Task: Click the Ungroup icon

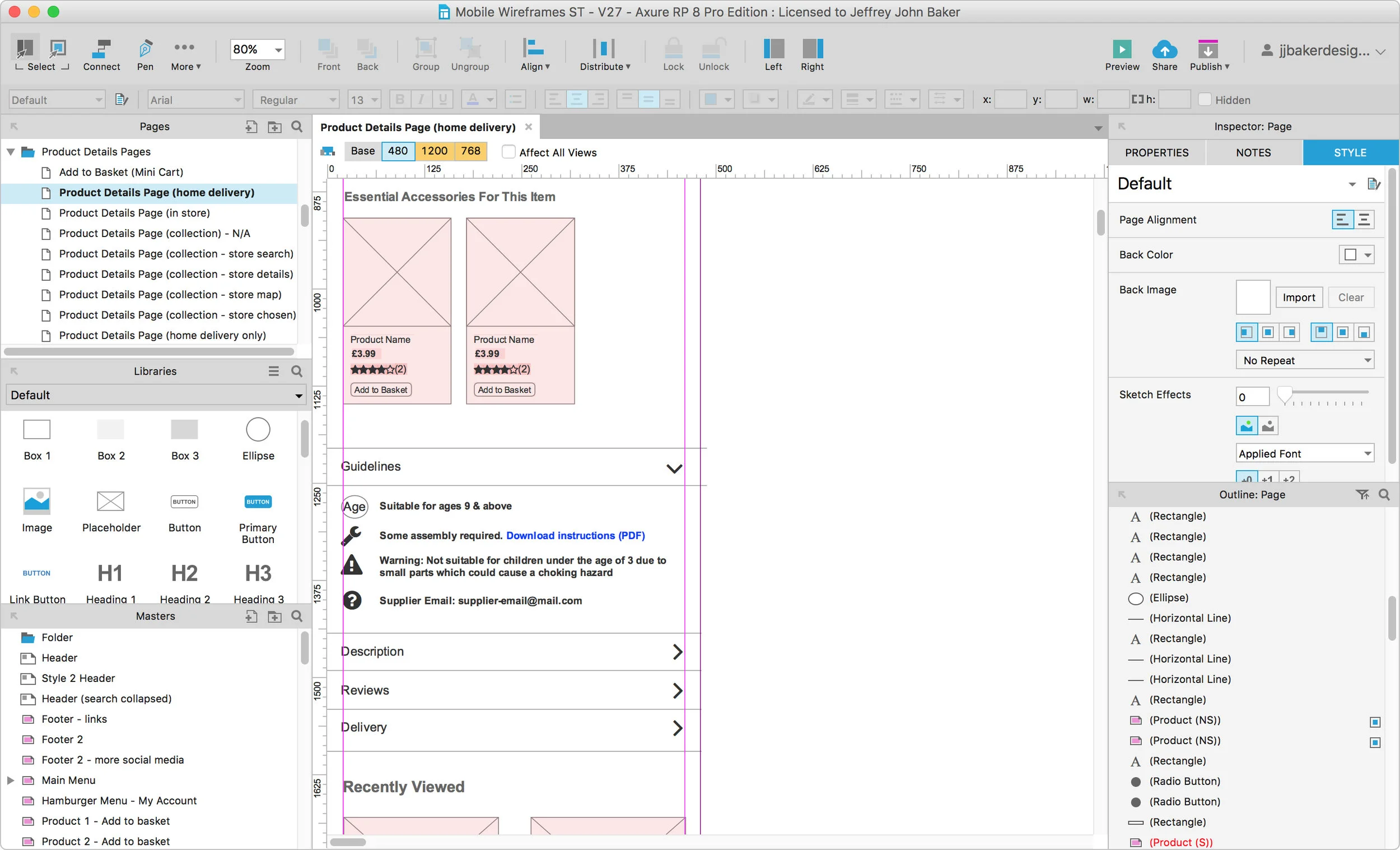Action: (470, 49)
